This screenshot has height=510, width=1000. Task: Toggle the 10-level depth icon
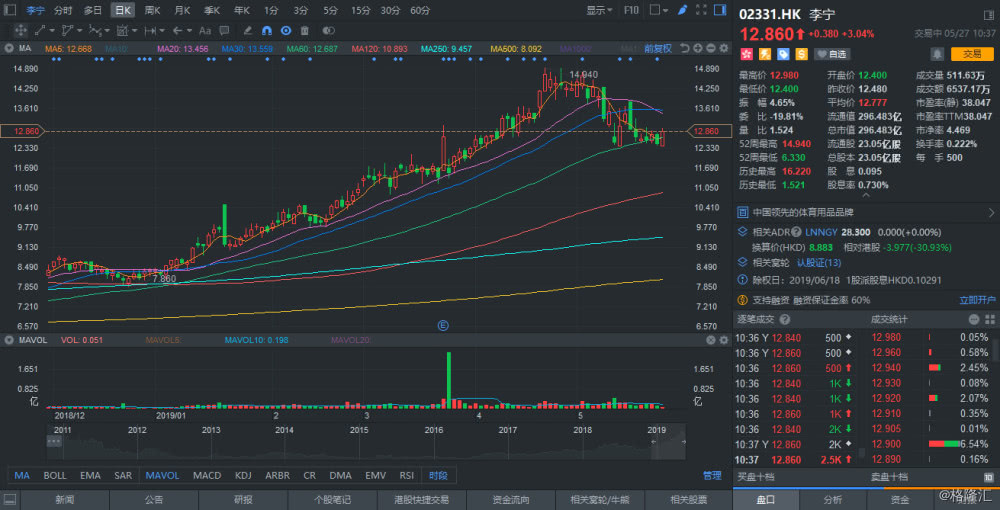point(988,477)
